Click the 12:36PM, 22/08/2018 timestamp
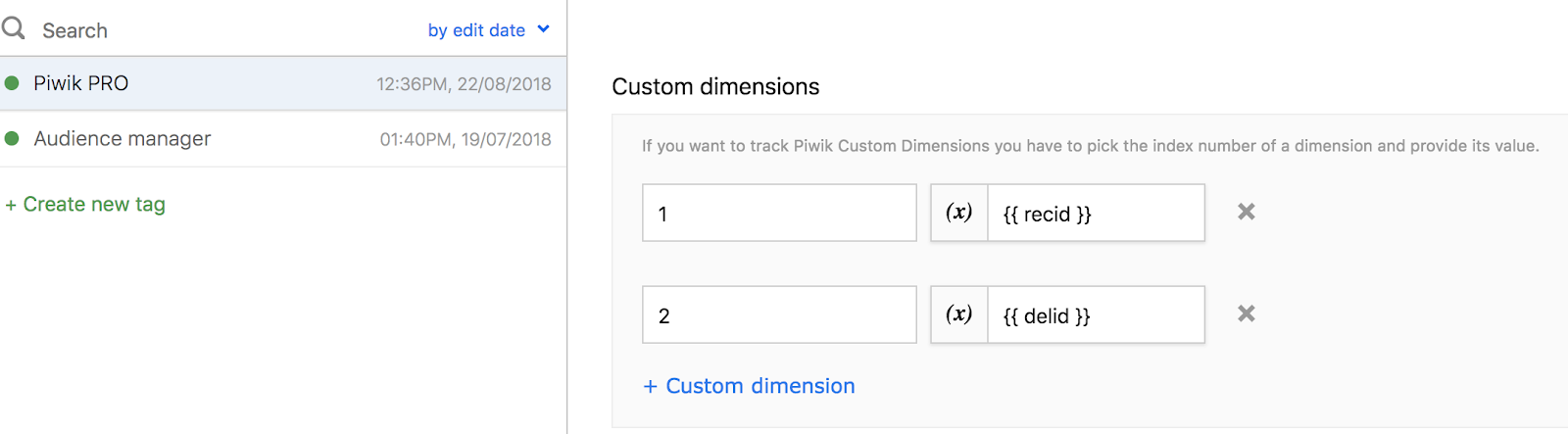The width and height of the screenshot is (1568, 434). point(464,84)
